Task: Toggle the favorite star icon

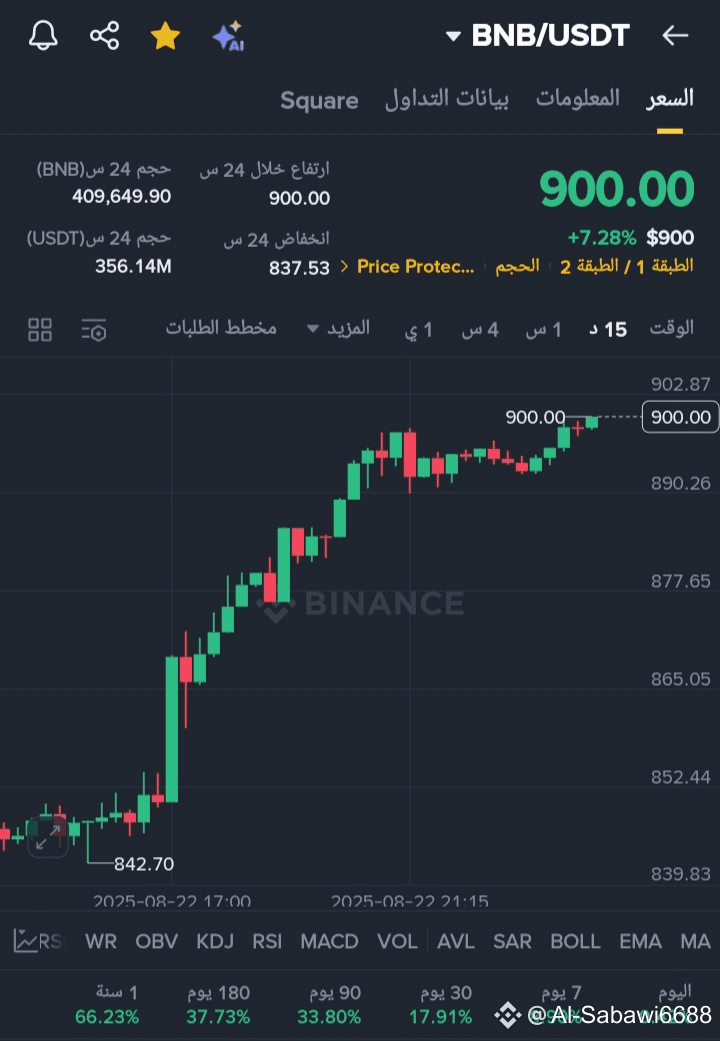Action: click(165, 35)
